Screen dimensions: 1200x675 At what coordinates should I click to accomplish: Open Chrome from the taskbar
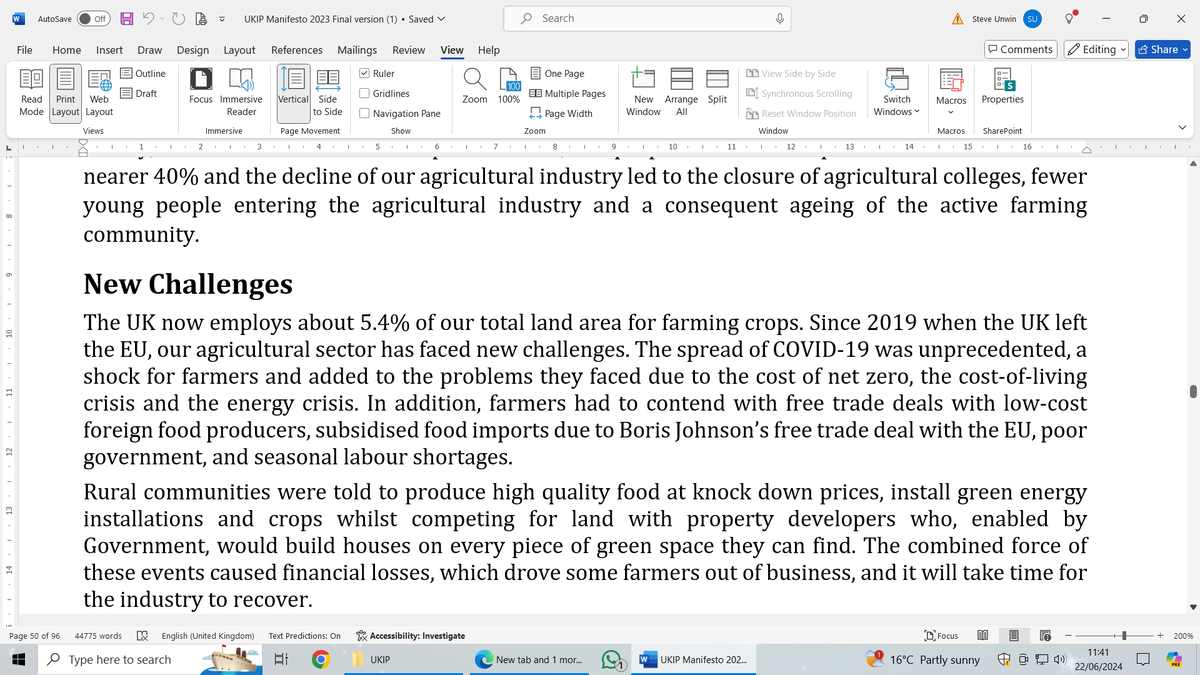320,660
